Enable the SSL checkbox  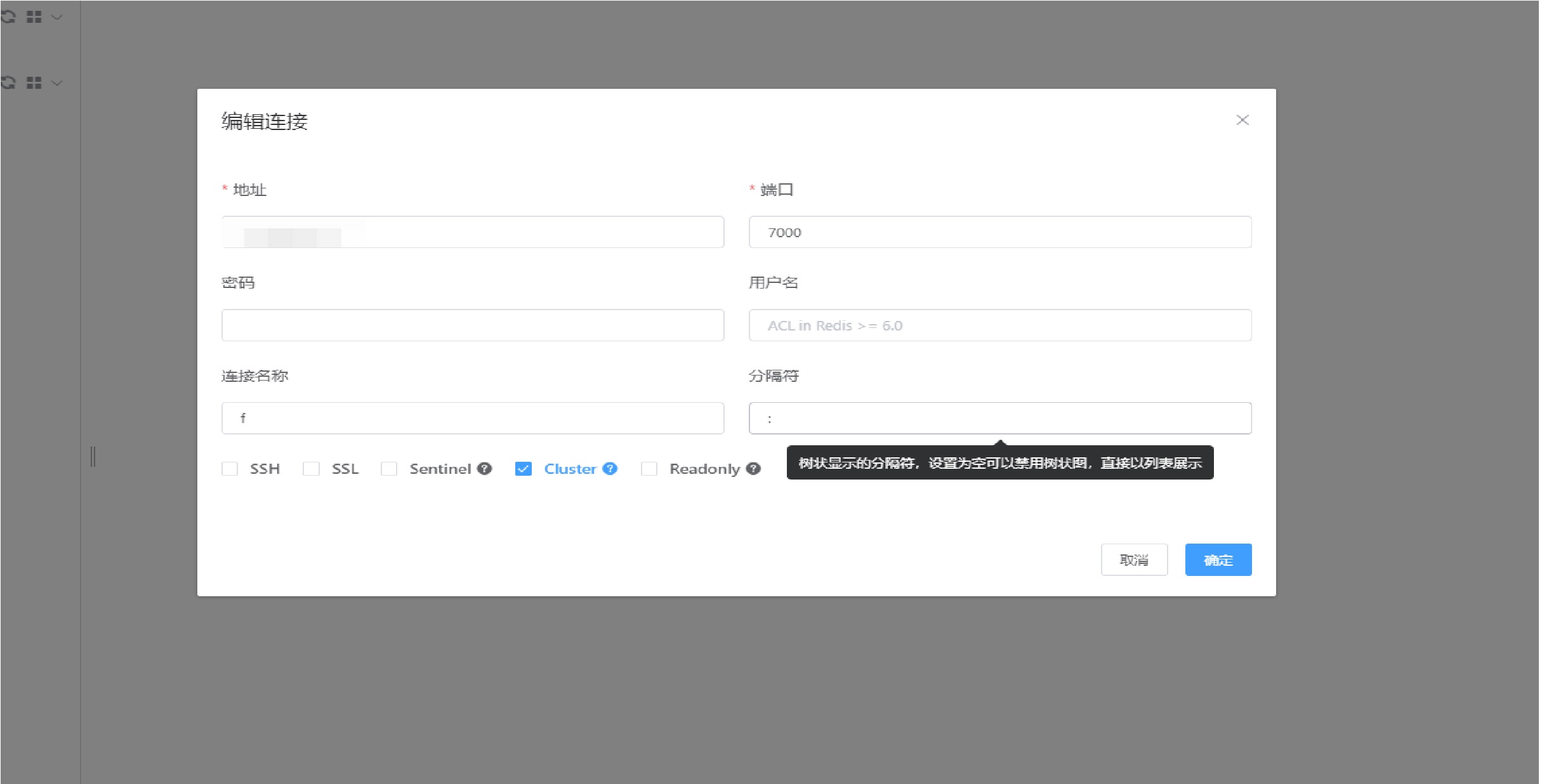point(311,469)
